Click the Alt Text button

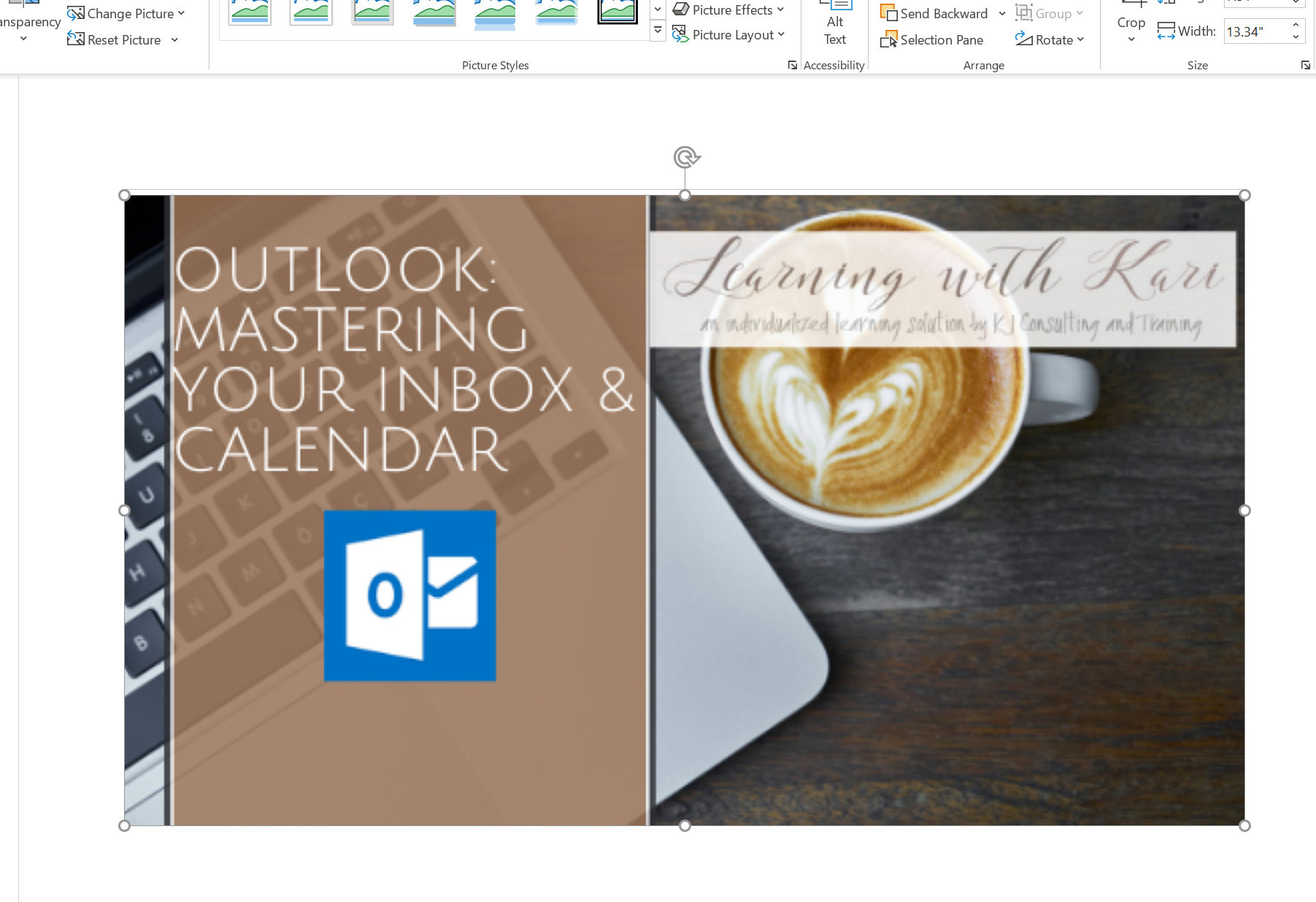tap(835, 23)
